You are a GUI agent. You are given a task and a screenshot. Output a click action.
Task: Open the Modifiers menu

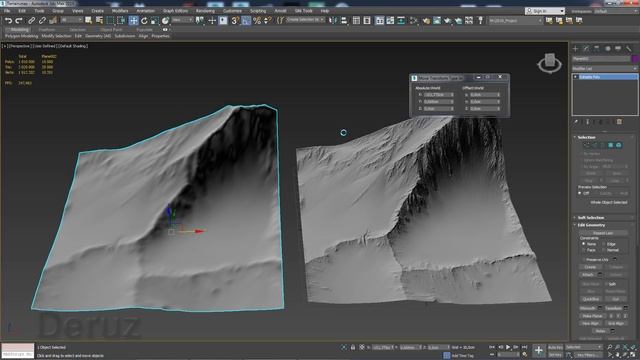tap(120, 11)
